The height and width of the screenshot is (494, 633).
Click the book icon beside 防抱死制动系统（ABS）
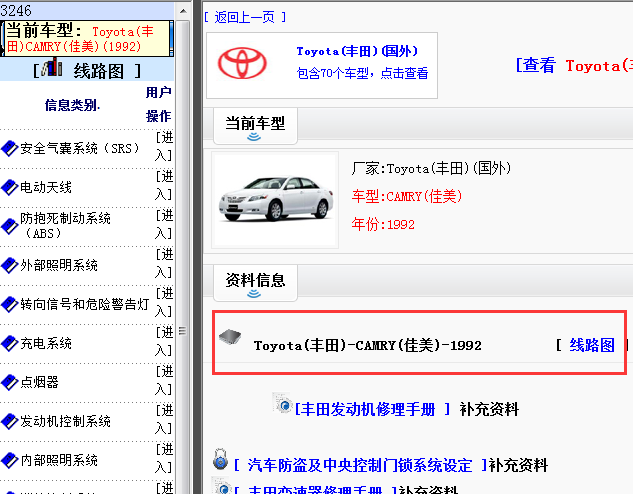click(x=9, y=226)
